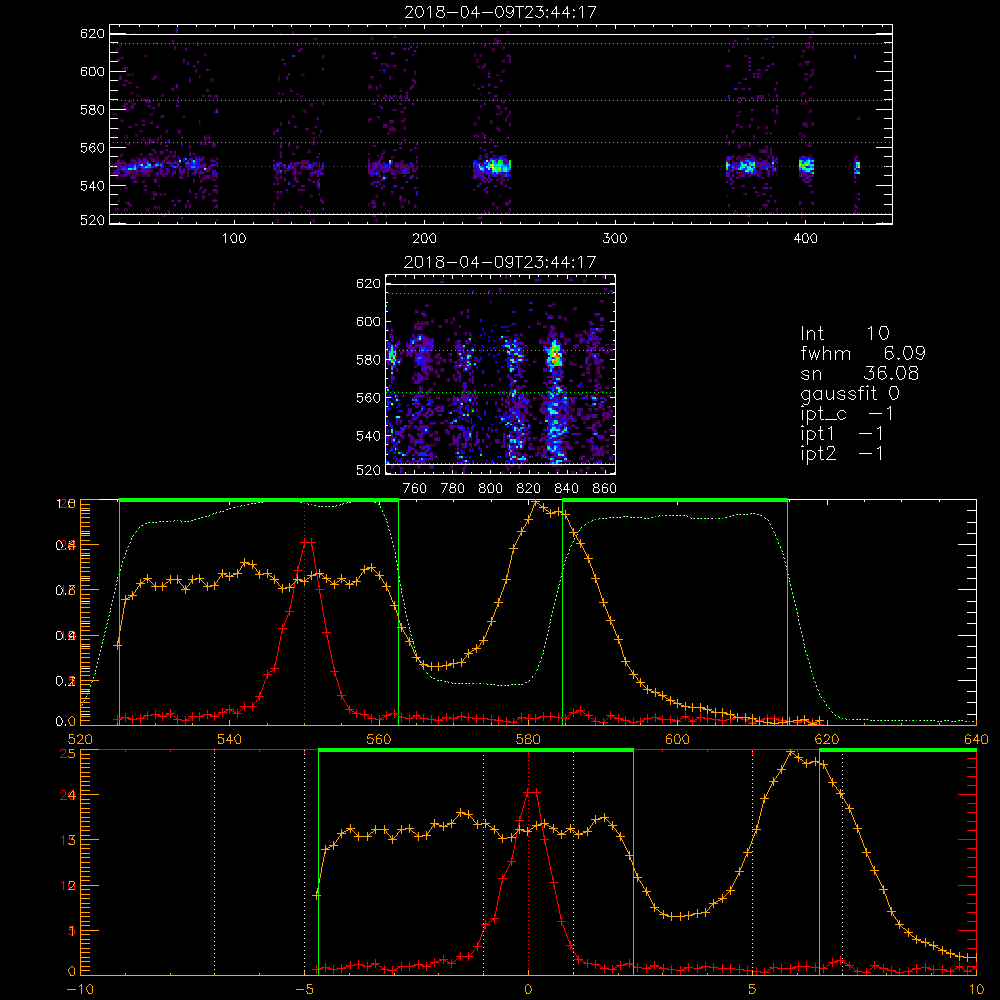Click x-axis label 860 on small spectrogram
The width and height of the screenshot is (1000, 1000).
tap(605, 489)
